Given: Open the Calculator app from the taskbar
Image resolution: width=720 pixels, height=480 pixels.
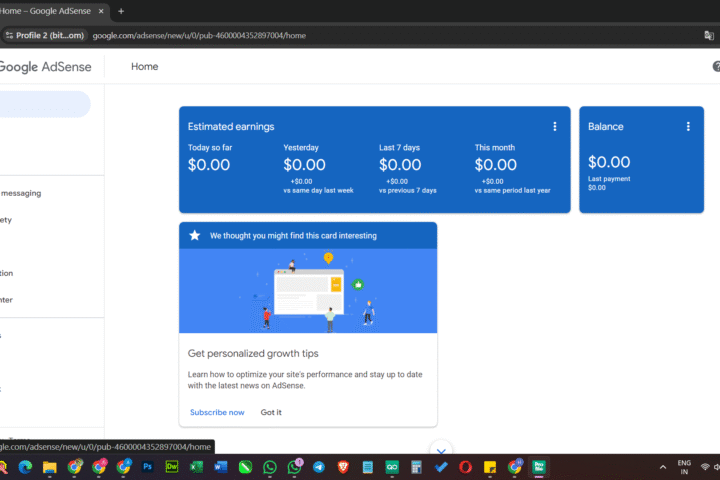Looking at the screenshot, I should click(x=416, y=467).
